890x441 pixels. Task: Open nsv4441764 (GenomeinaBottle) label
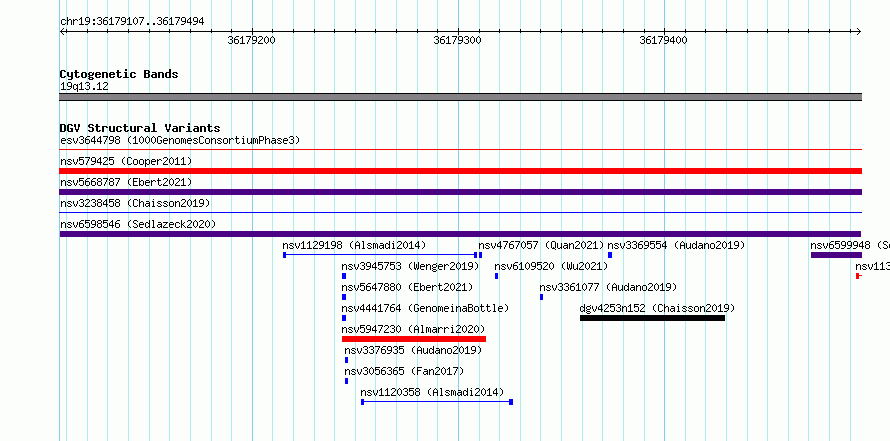[425, 308]
